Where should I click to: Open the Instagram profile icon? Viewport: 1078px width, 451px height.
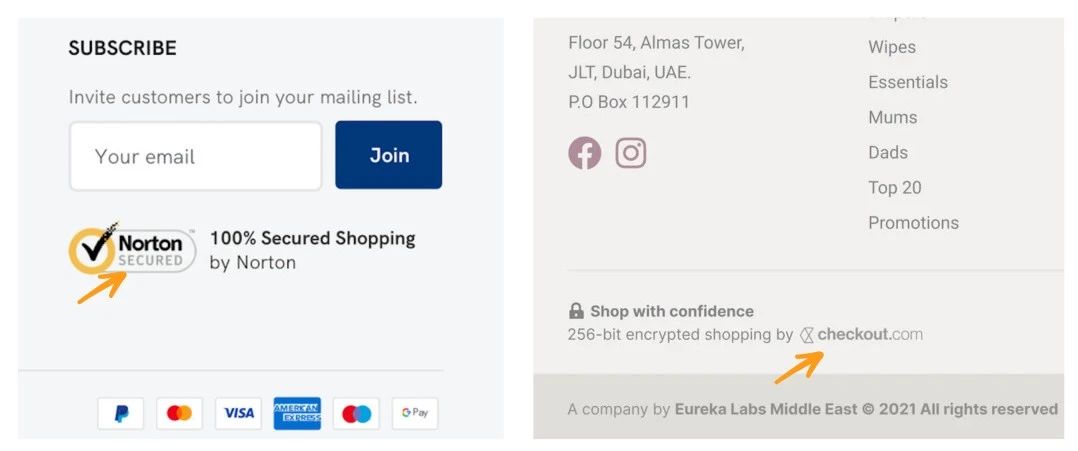tap(630, 153)
